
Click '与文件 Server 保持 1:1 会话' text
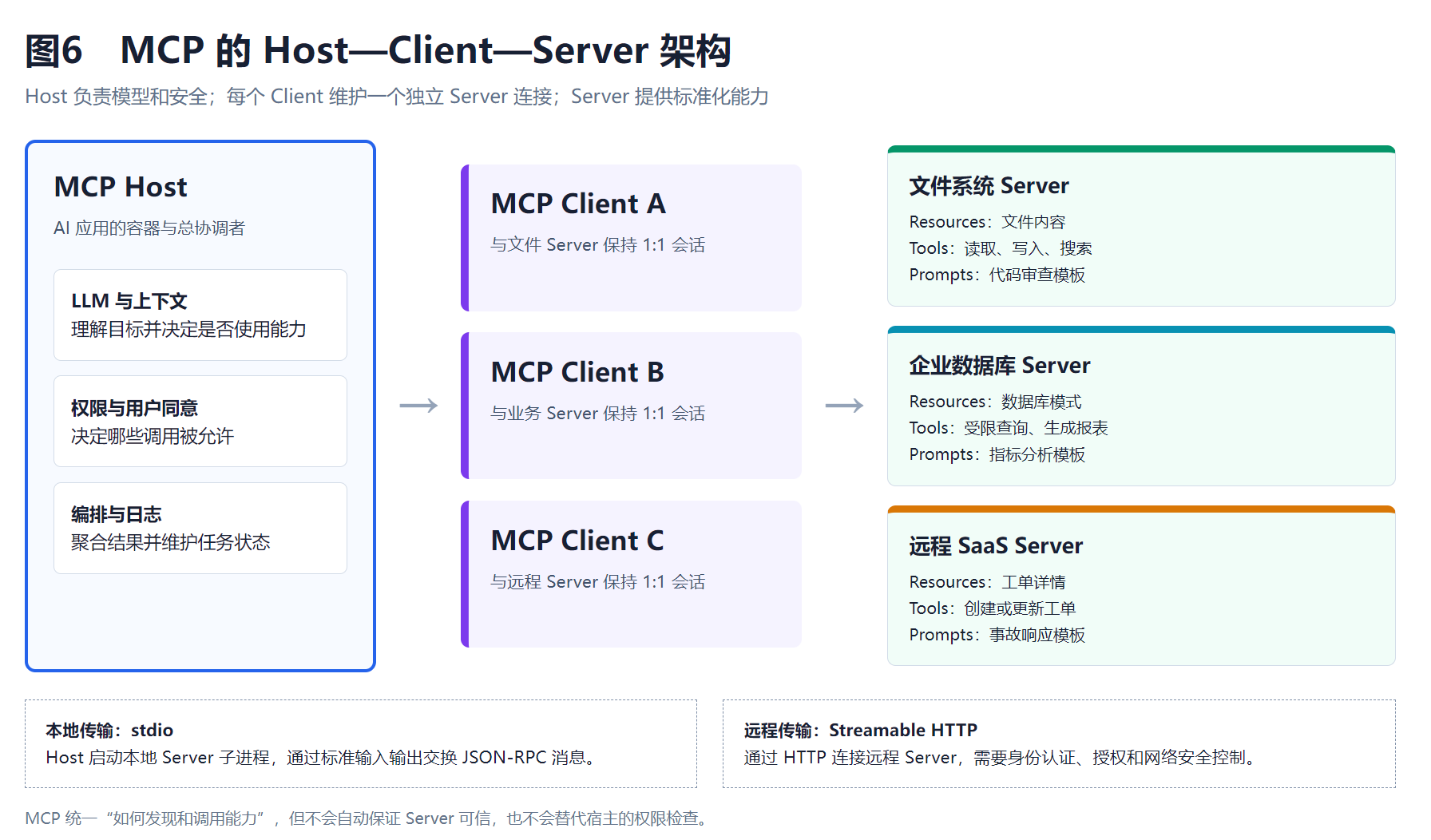[598, 245]
